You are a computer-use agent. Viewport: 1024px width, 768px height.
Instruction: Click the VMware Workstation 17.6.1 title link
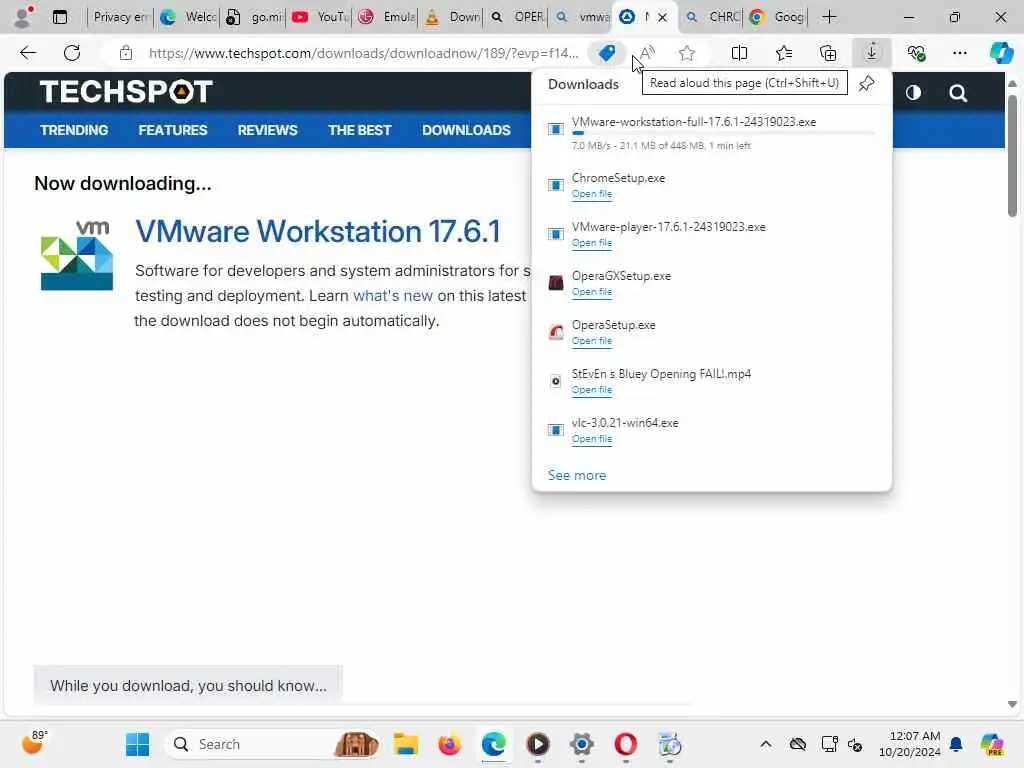[317, 231]
